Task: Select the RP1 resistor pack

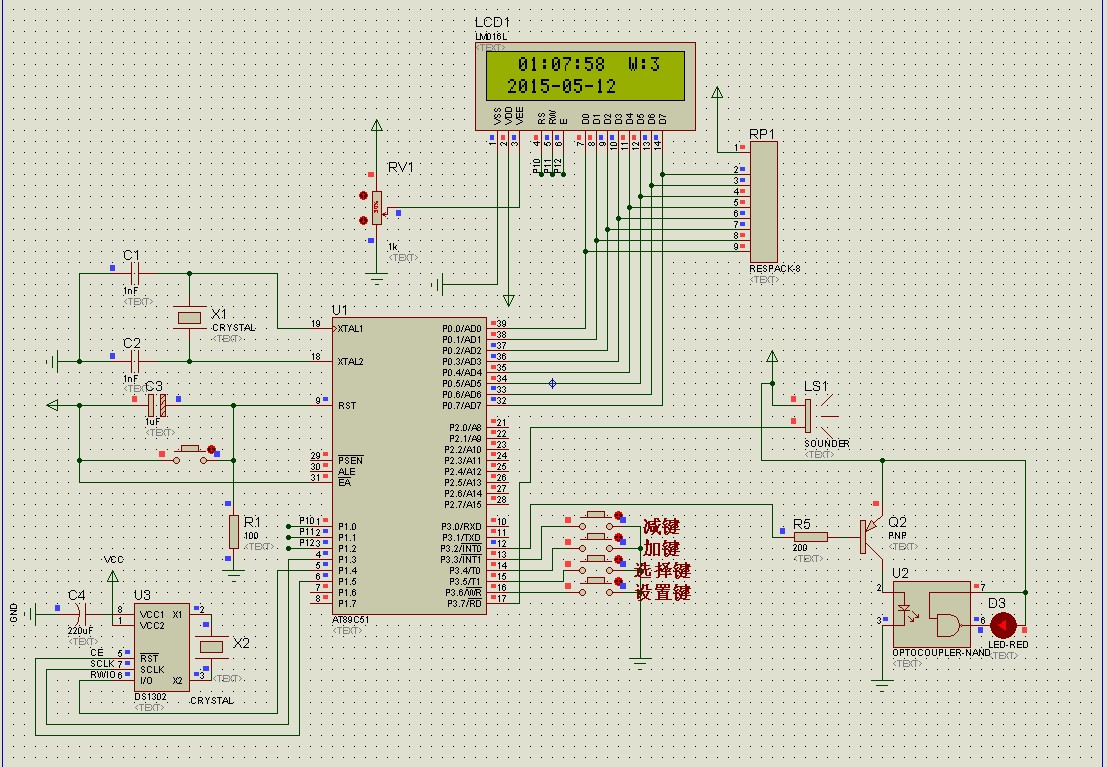Action: (x=764, y=202)
